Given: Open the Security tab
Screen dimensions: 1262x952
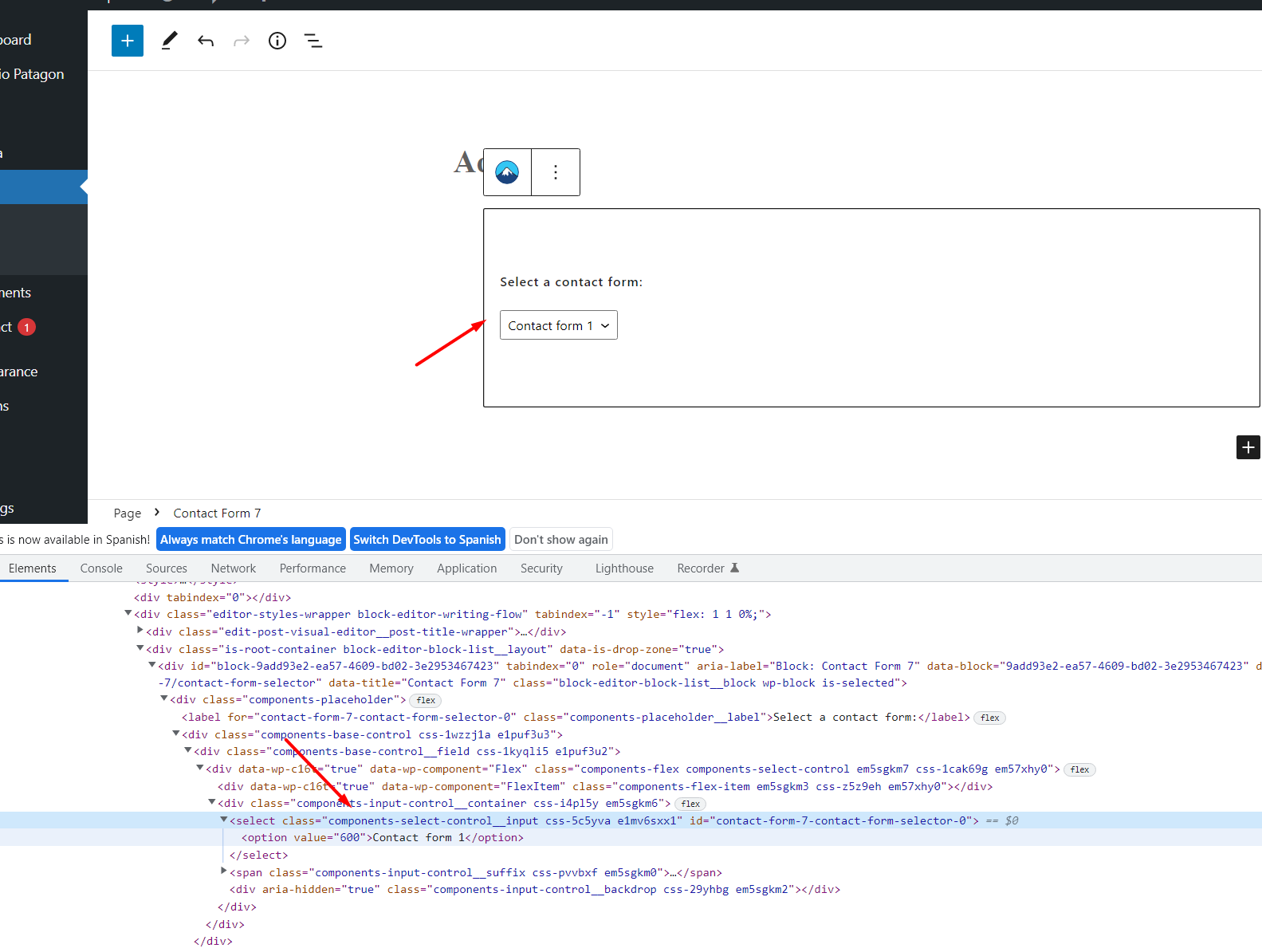Looking at the screenshot, I should point(541,568).
